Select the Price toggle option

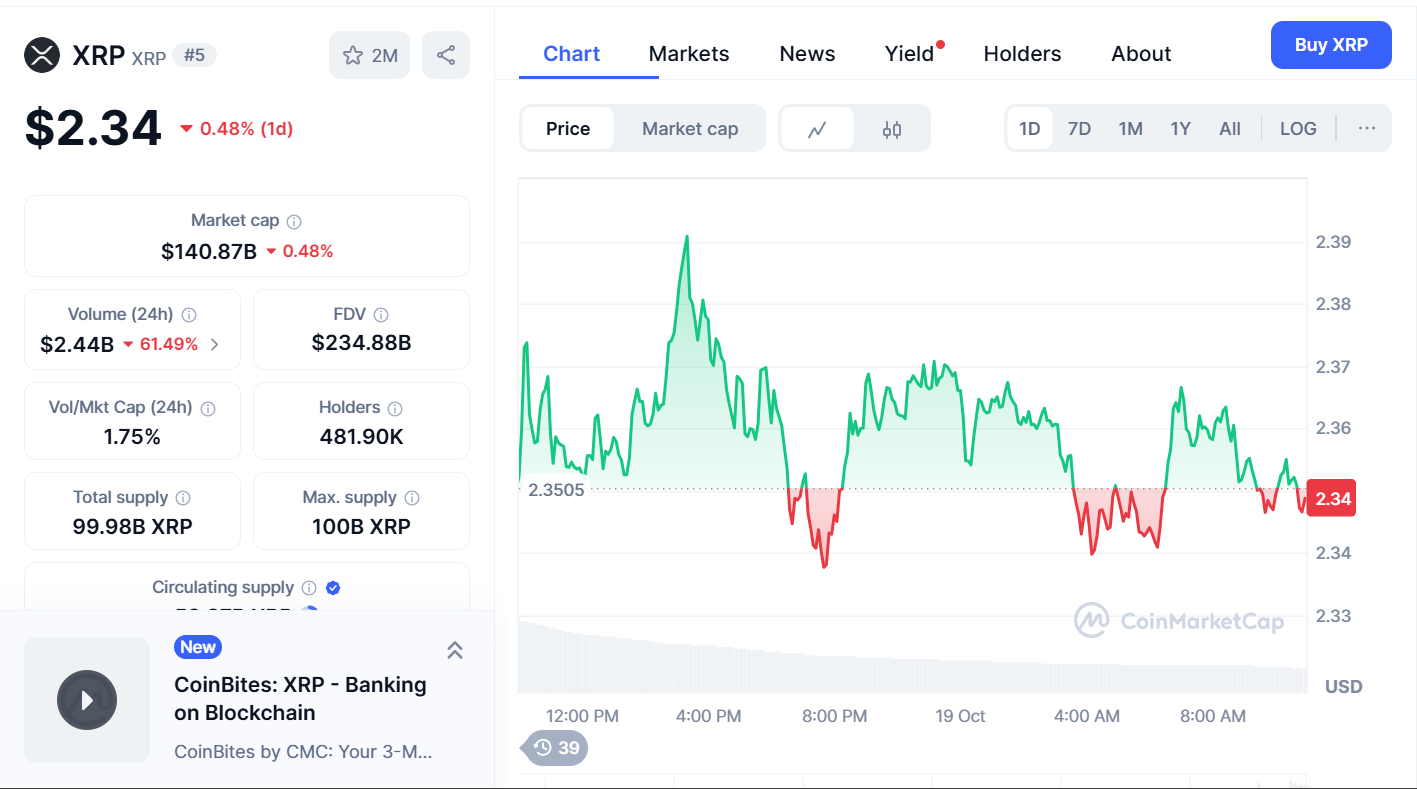[568, 129]
